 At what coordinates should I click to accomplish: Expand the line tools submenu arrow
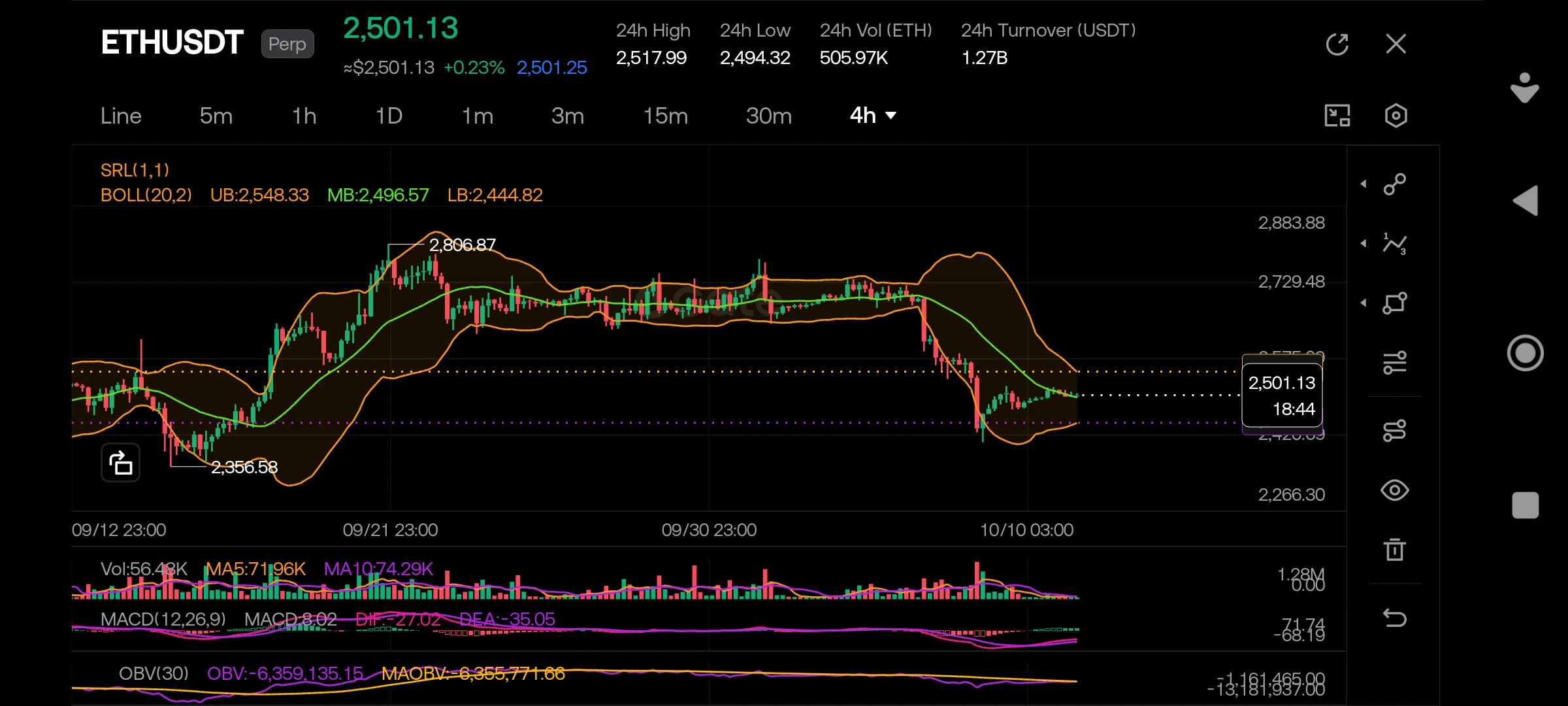tap(1364, 184)
